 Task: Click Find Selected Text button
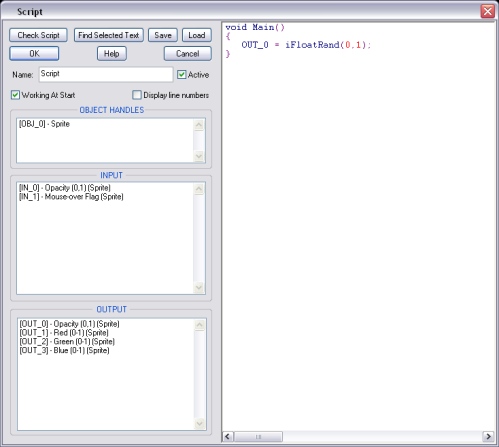pyautogui.click(x=109, y=35)
